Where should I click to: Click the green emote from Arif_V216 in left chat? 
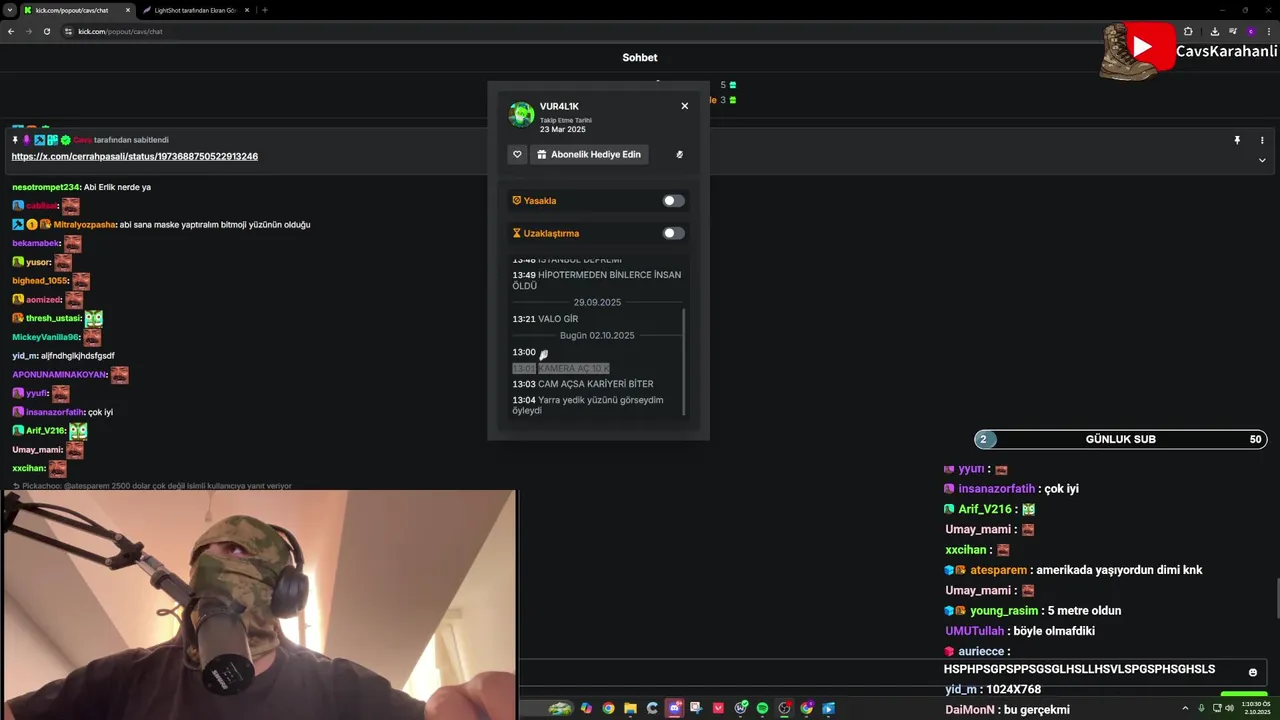point(78,431)
